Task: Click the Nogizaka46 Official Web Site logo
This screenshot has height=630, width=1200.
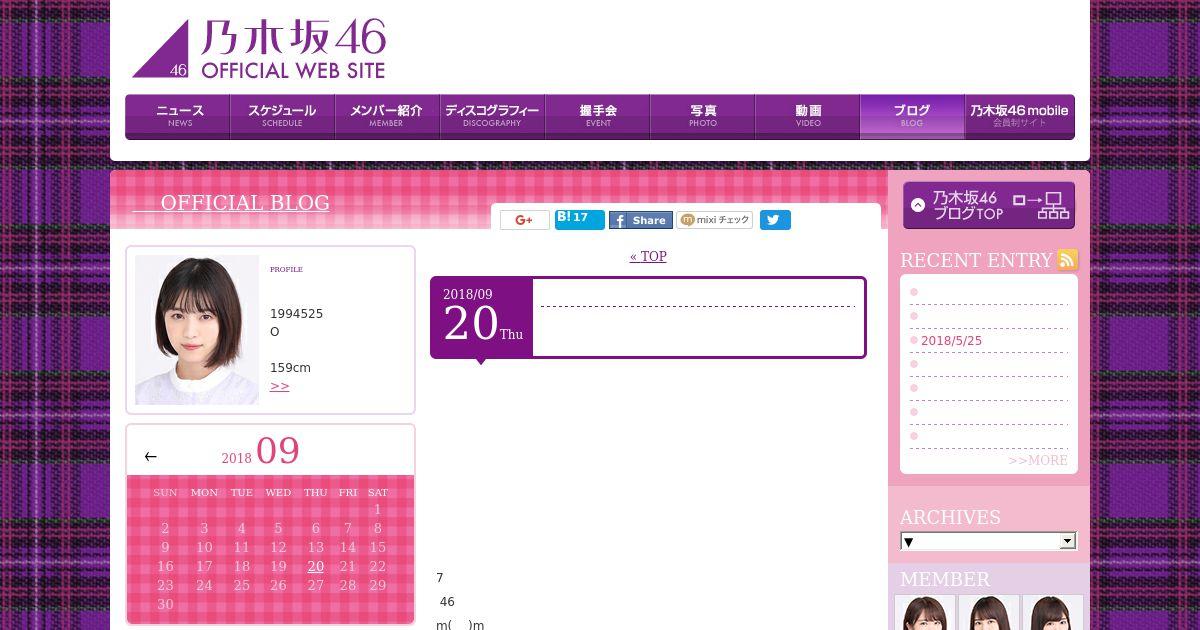Action: tap(259, 49)
